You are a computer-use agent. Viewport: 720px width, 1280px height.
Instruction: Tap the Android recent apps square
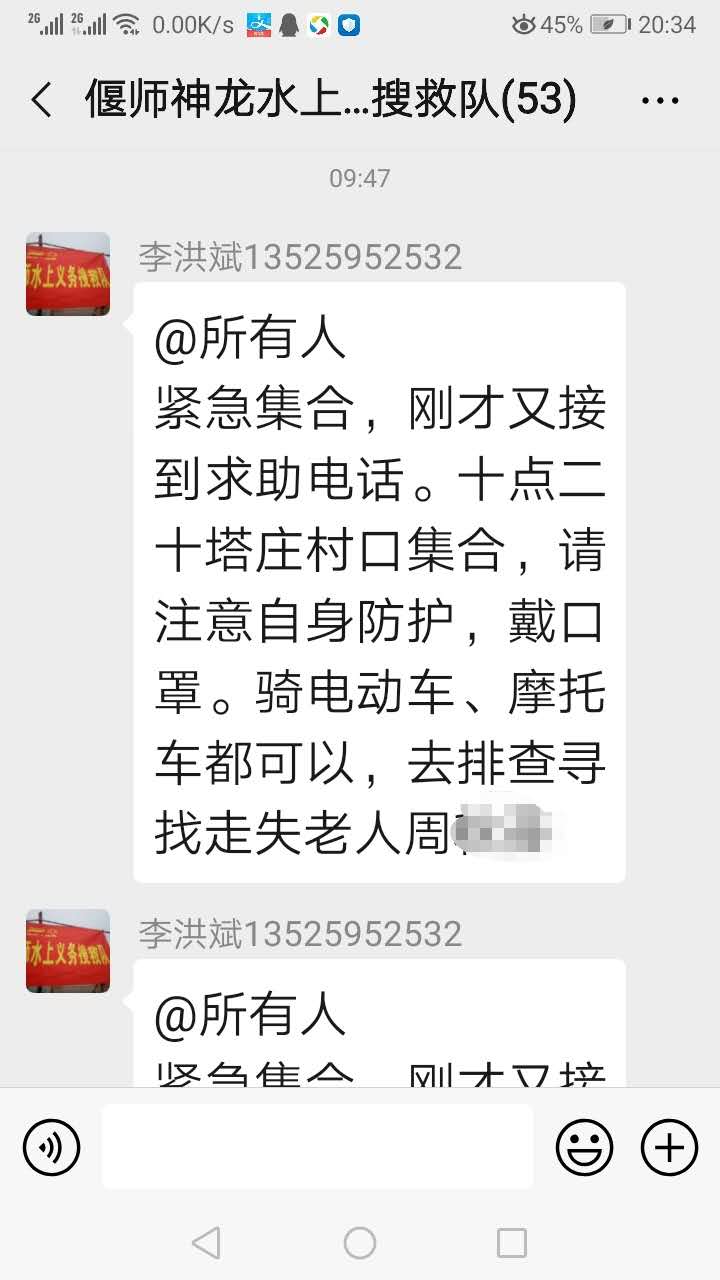(x=512, y=1243)
